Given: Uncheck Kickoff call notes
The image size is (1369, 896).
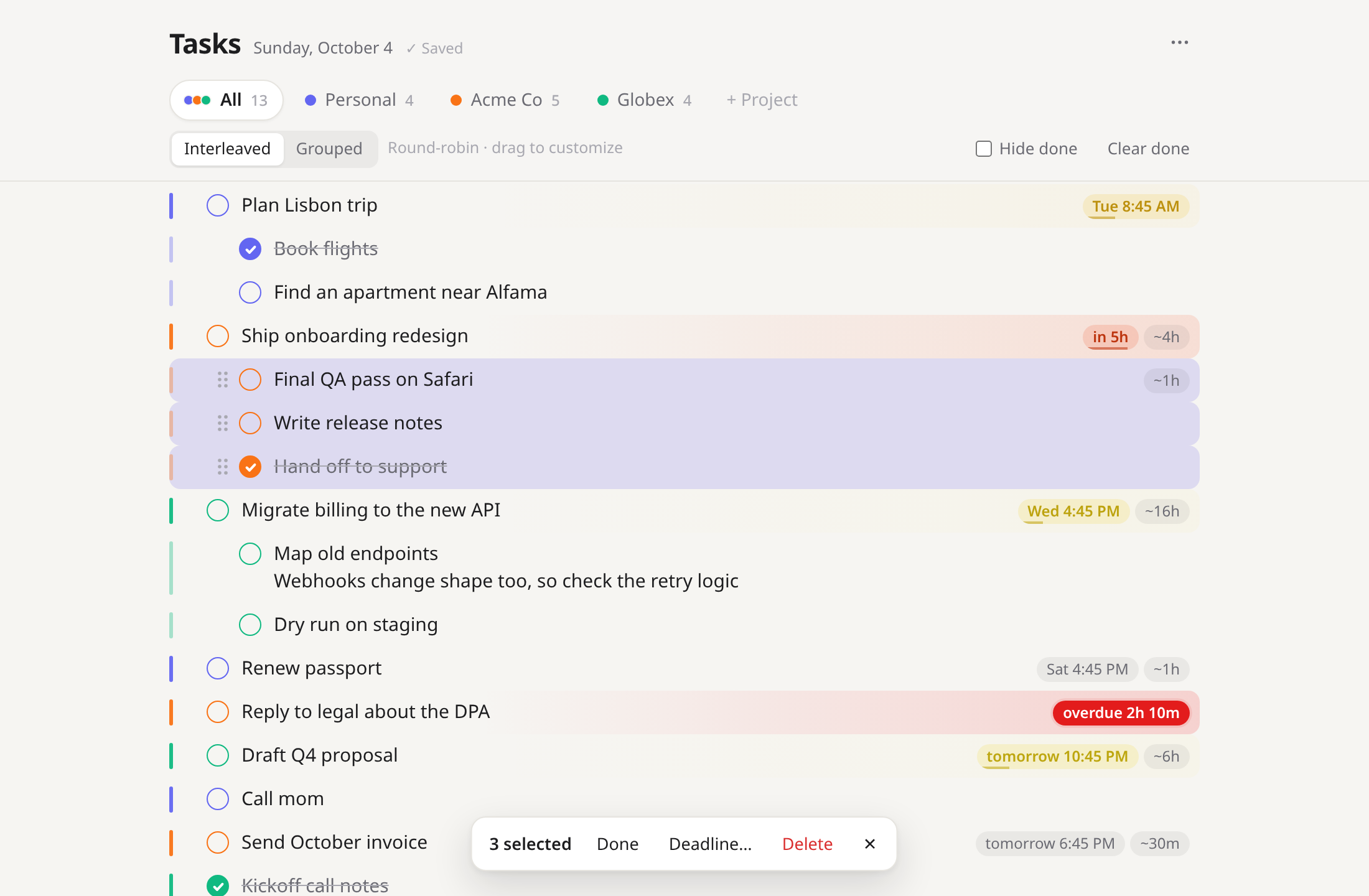Looking at the screenshot, I should [x=218, y=885].
